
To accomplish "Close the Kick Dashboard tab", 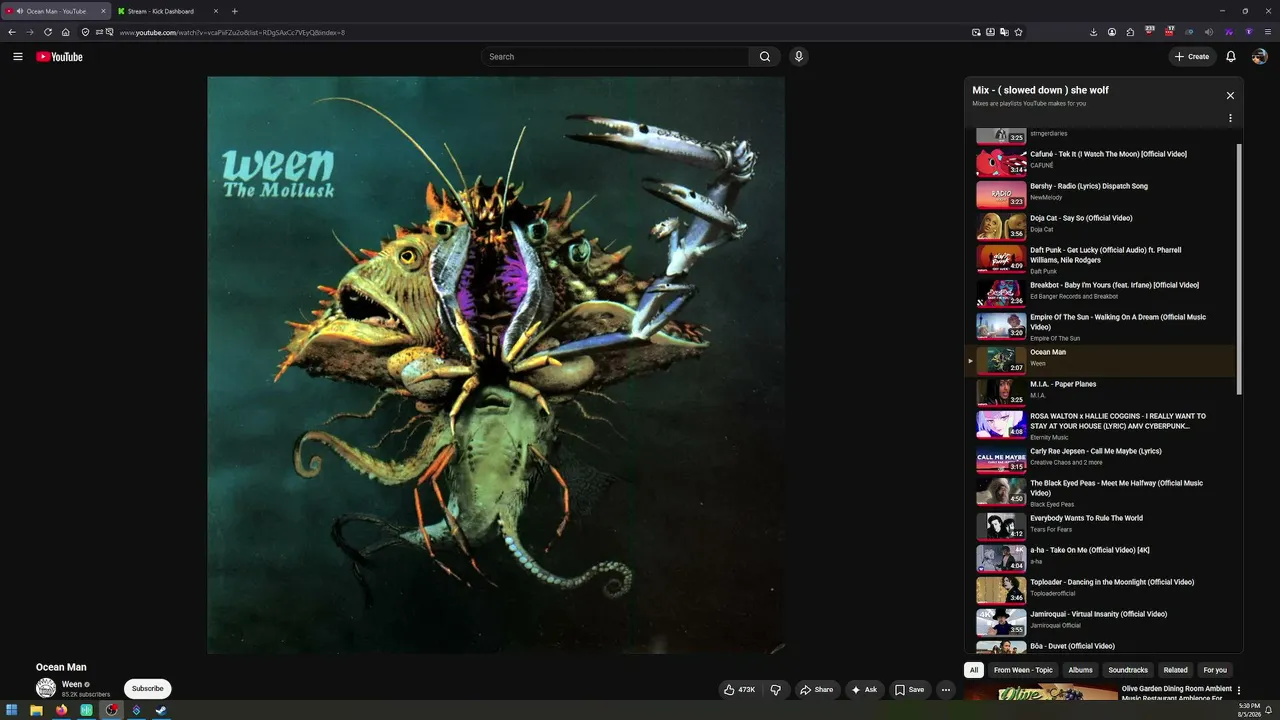I will click(x=215, y=11).
